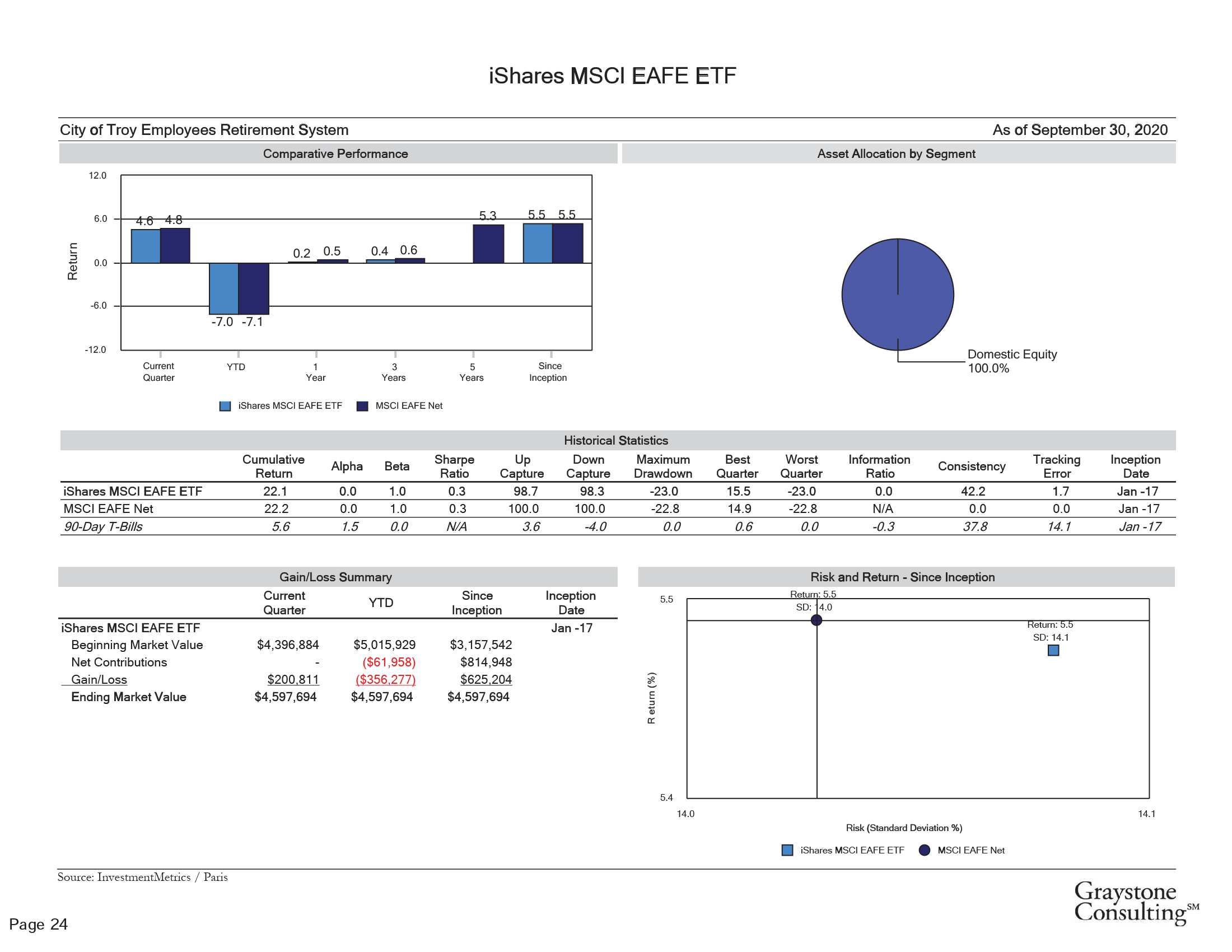1232x952 pixels.
Task: Click the iShares square data point on scatter plot
Action: pos(1053,650)
